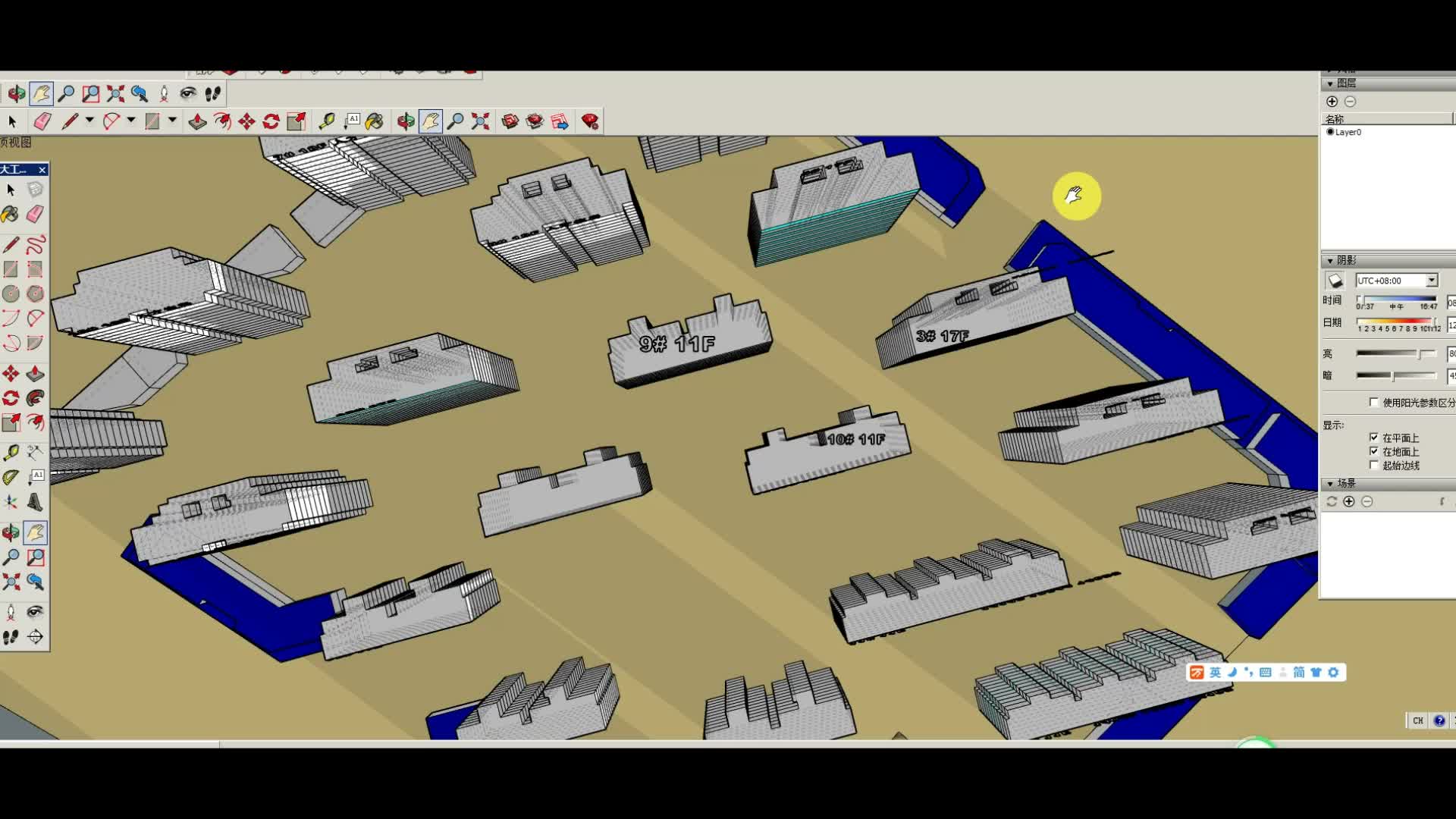The image size is (1456, 819).
Task: Select Rotated Rectangle in the floating palette
Action: coord(35,269)
